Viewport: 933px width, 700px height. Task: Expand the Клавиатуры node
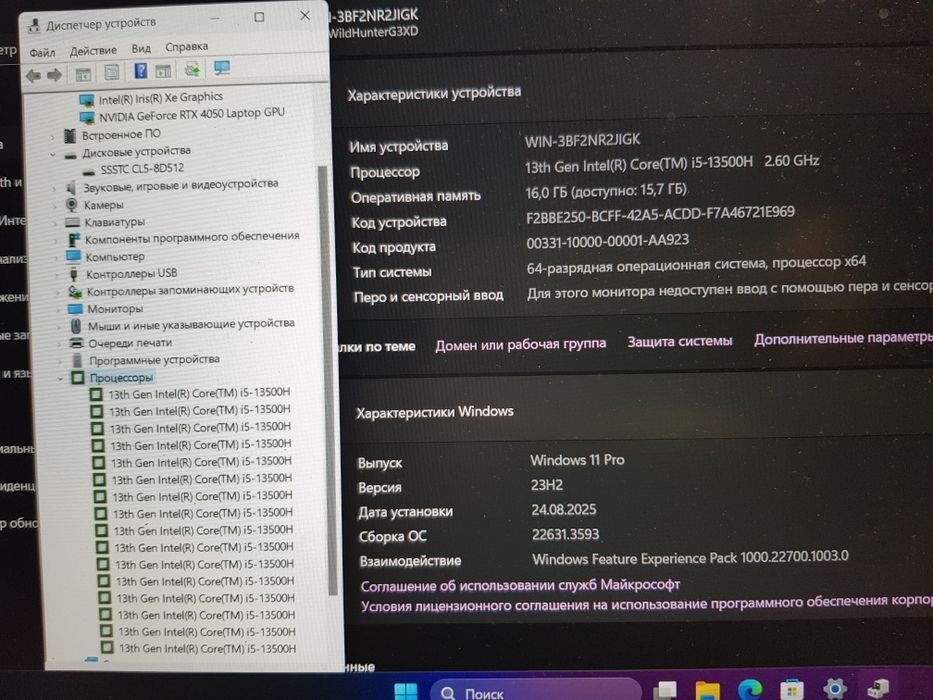(x=55, y=223)
